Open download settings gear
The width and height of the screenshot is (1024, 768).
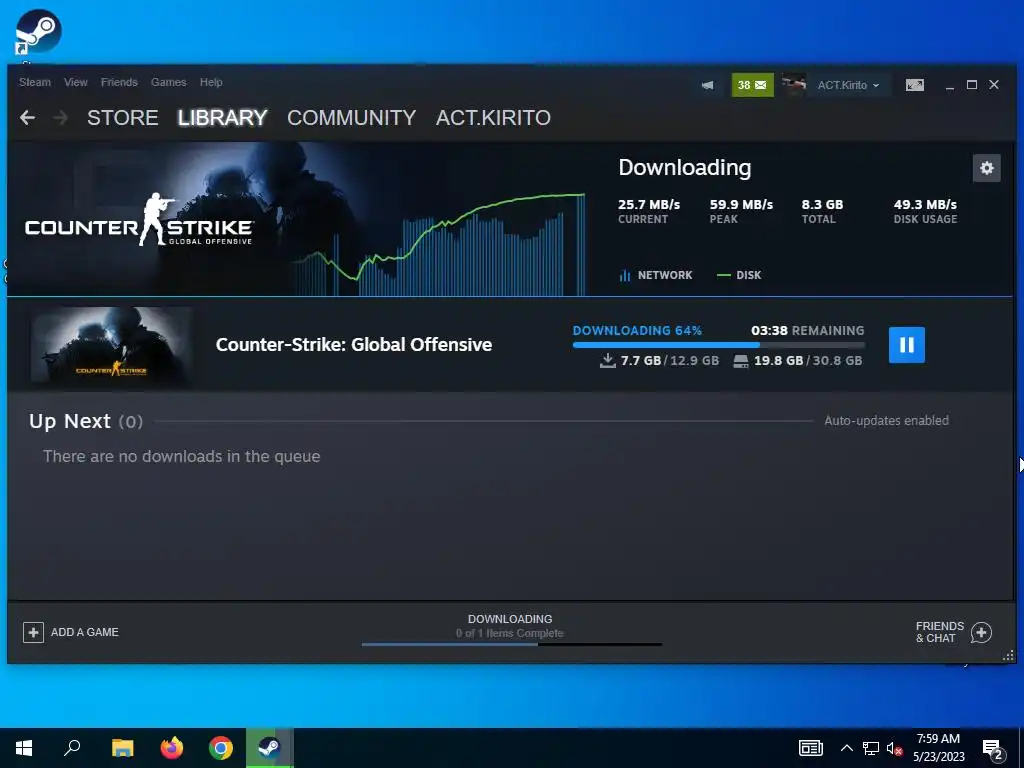986,168
